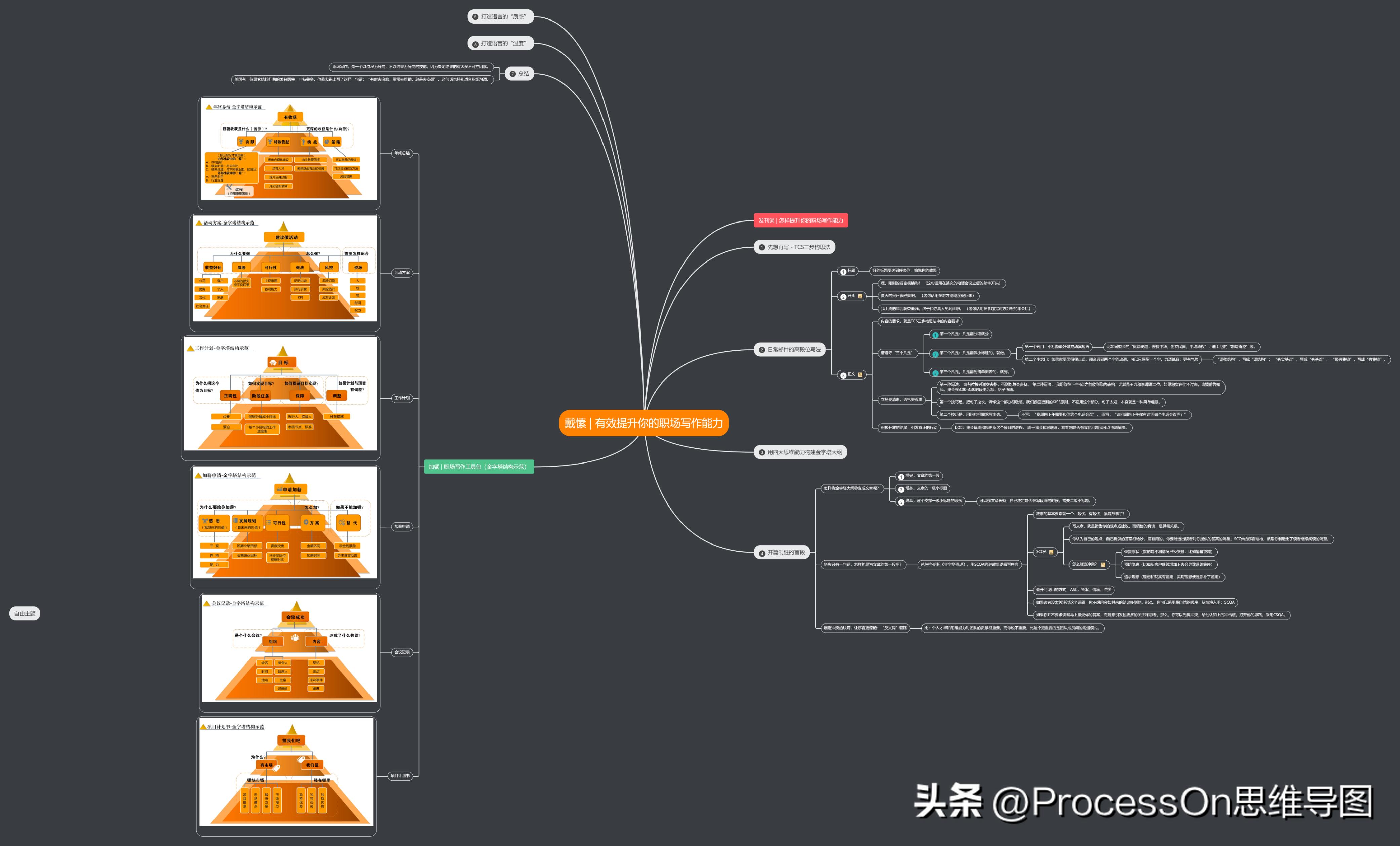Open the note icon on 开头 node

pyautogui.click(x=860, y=296)
